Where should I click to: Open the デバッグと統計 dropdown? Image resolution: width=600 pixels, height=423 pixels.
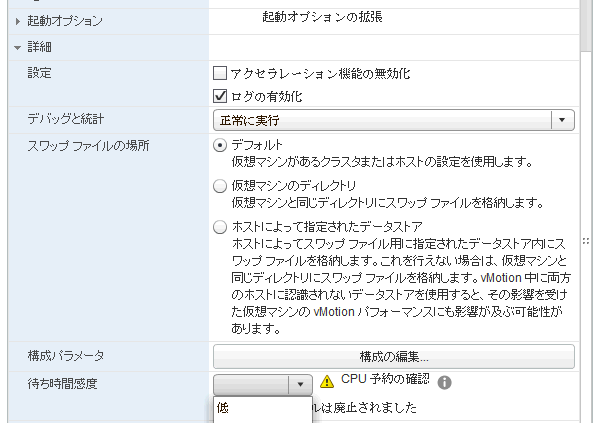coord(394,120)
